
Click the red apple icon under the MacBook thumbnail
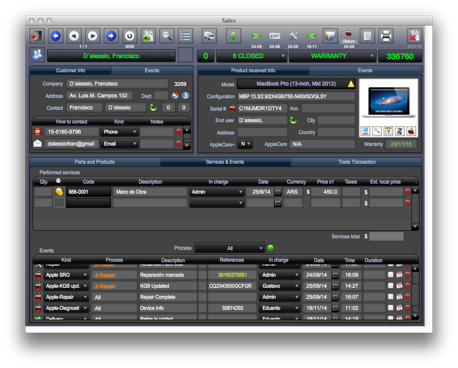411,131
